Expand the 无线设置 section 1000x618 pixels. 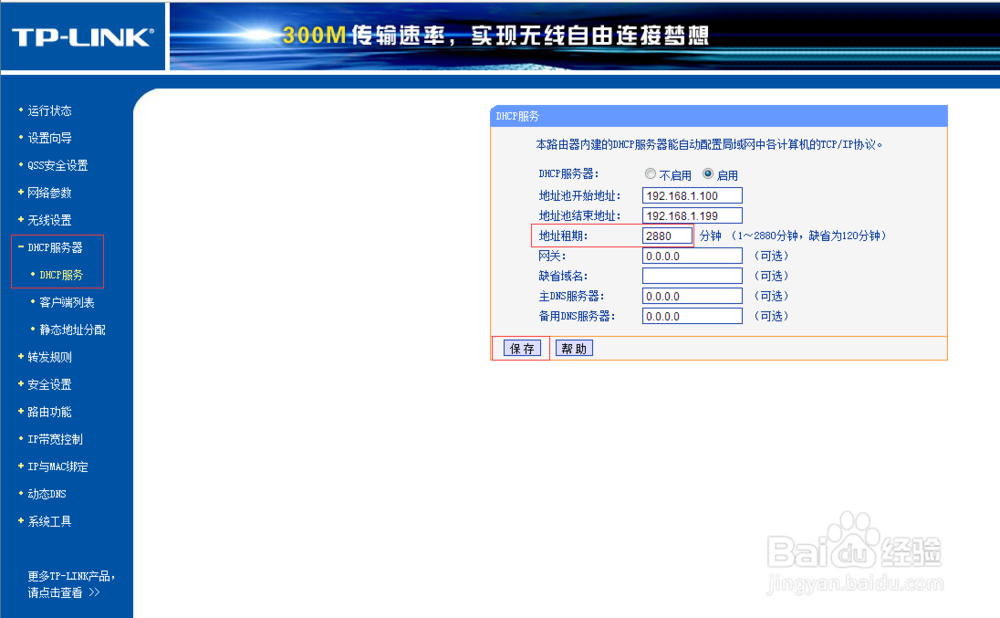point(47,219)
